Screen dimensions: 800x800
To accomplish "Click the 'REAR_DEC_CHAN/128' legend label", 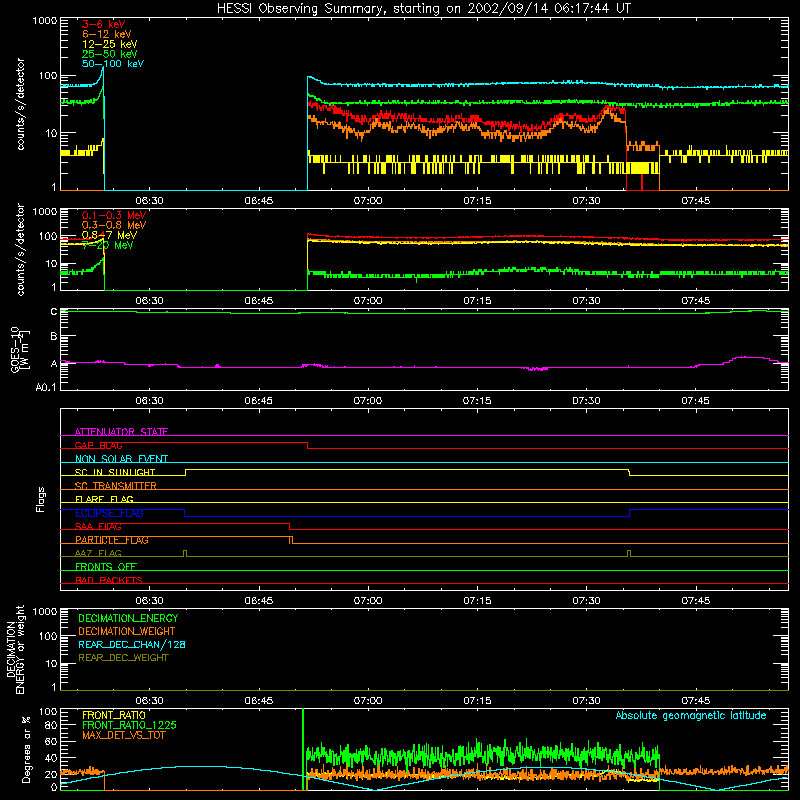I will 132,645.
